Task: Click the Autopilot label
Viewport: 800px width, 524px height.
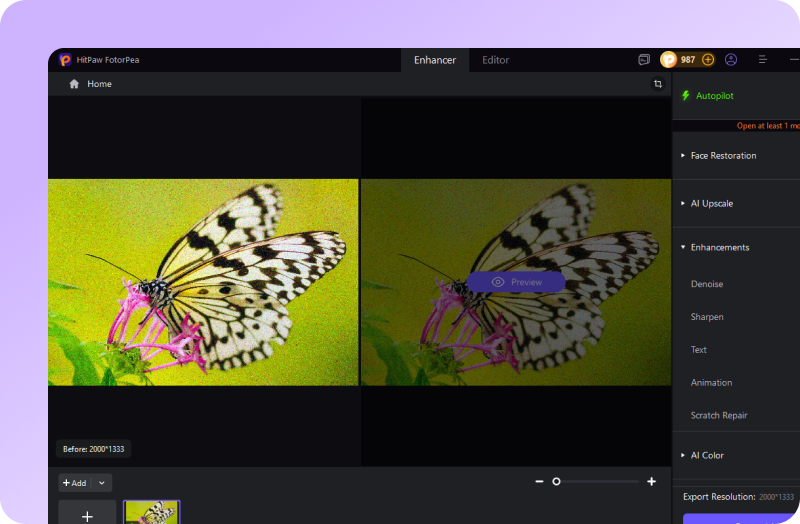Action: click(714, 95)
